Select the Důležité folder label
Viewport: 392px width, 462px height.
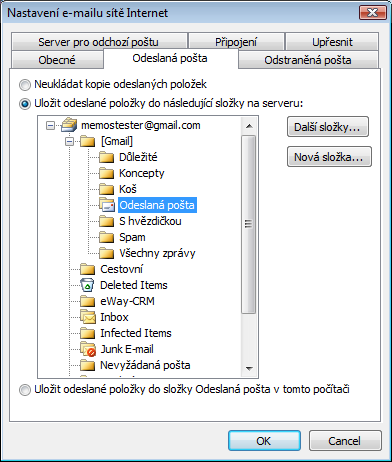[138, 157]
